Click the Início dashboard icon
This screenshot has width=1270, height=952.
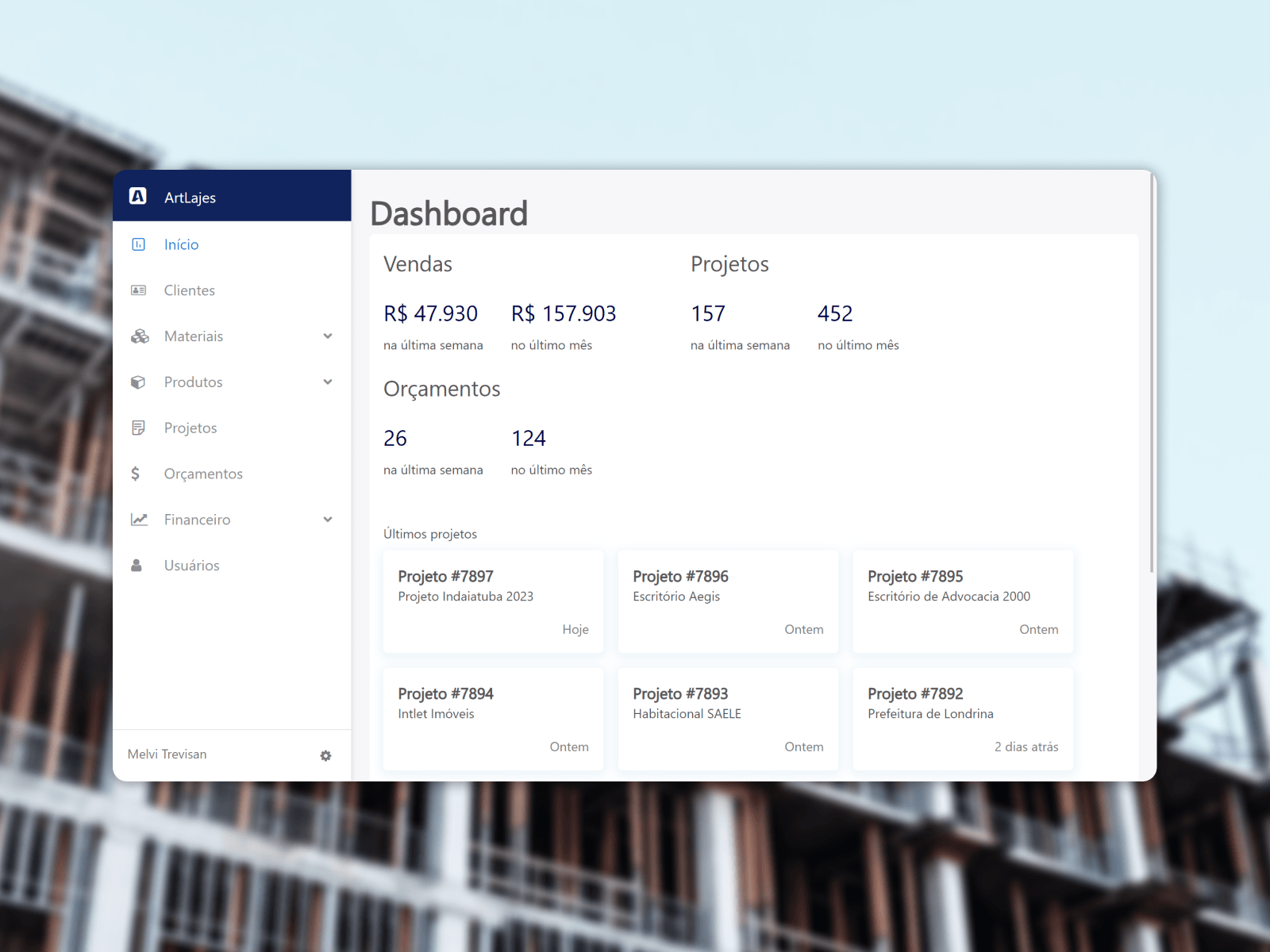click(138, 244)
